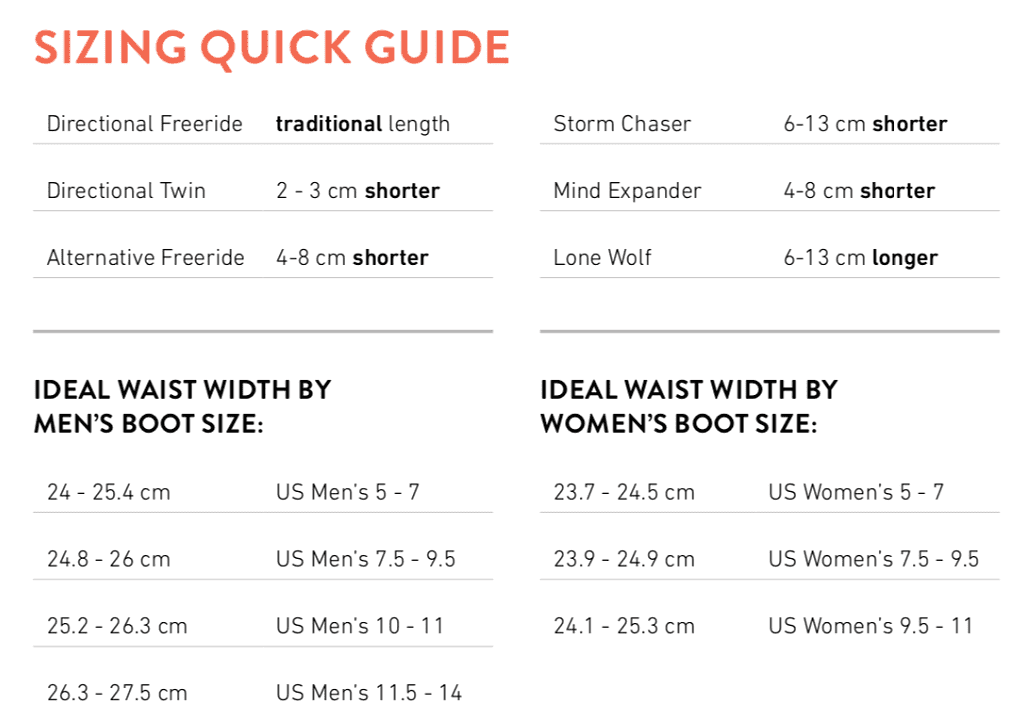1025x717 pixels.
Task: Select the Directional Freeride row label
Action: point(144,124)
